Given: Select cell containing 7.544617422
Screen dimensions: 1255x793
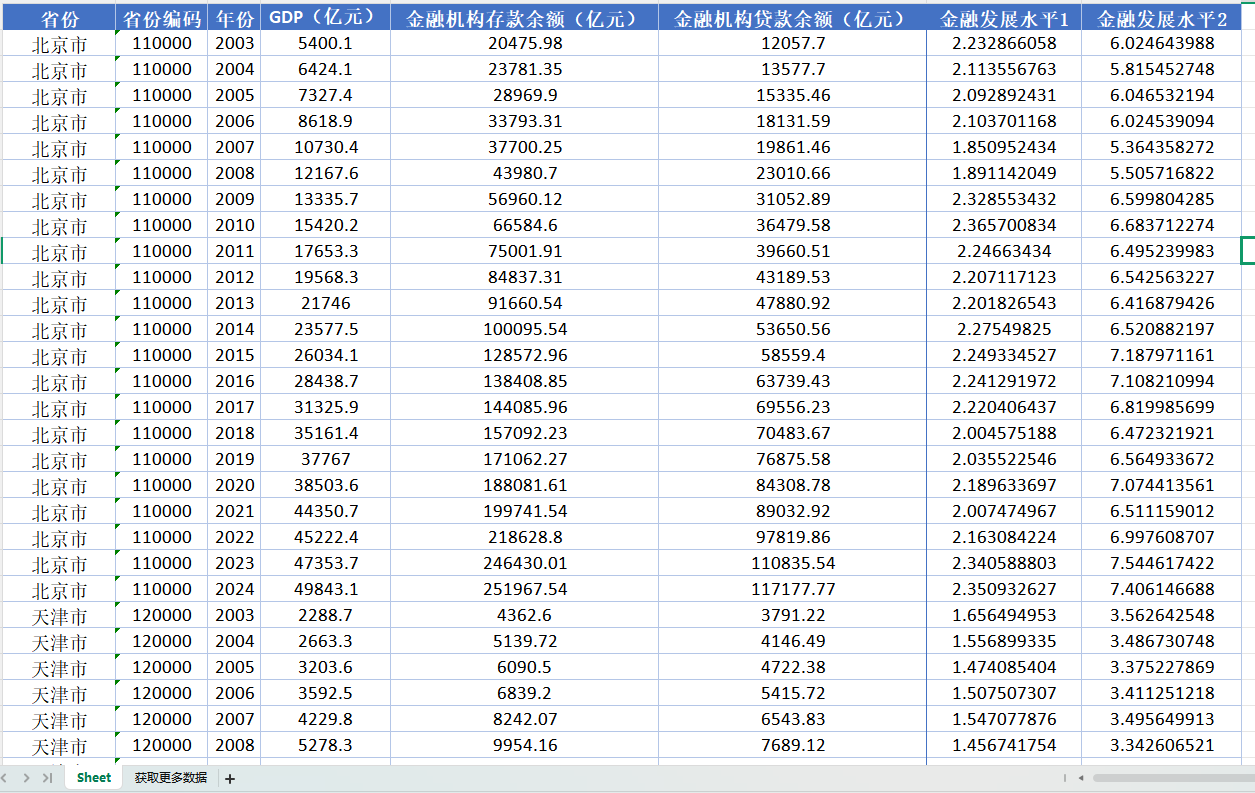Looking at the screenshot, I should 1162,564.
